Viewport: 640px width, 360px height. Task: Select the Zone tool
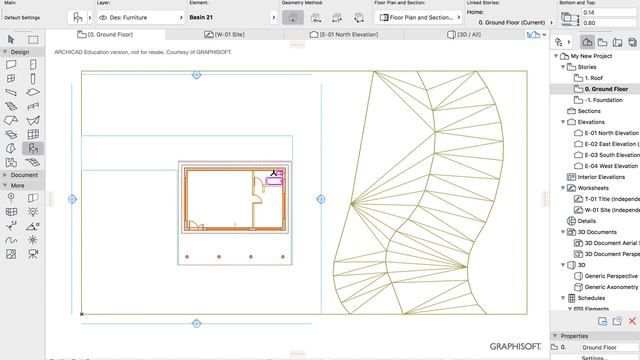pos(11,162)
